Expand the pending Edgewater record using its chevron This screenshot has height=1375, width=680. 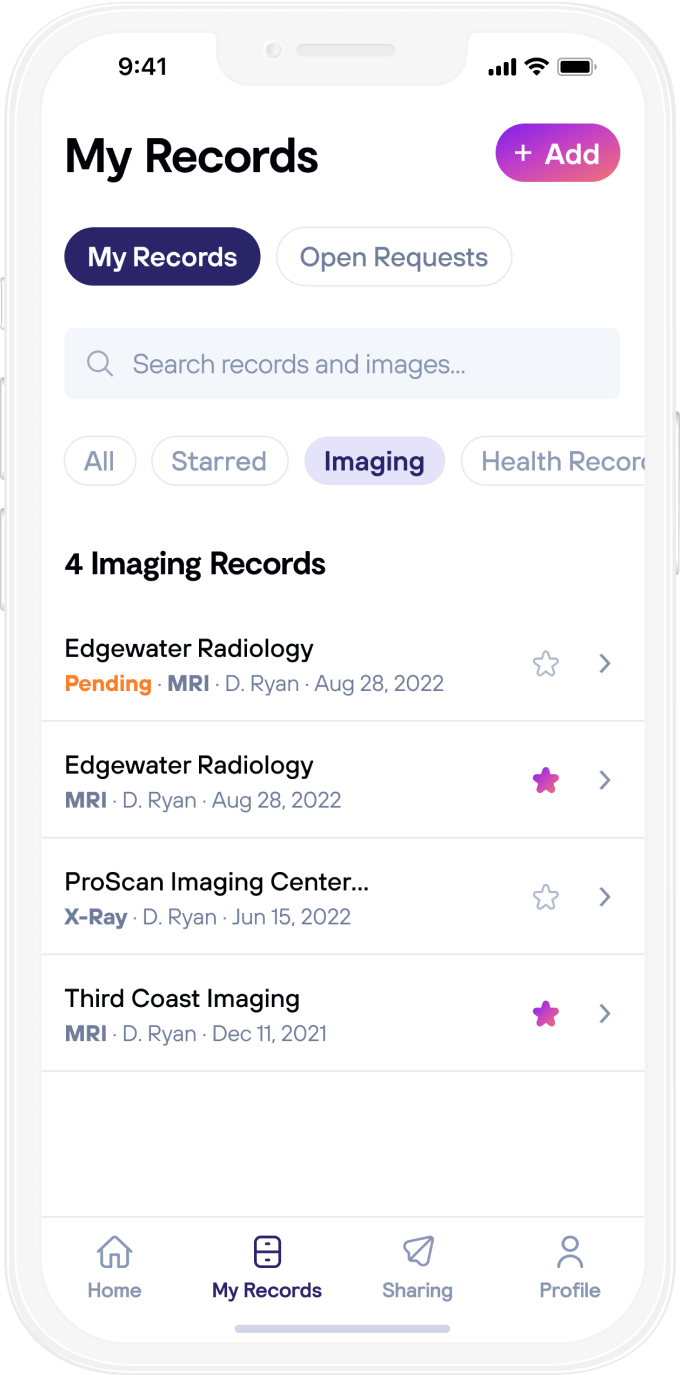click(605, 663)
